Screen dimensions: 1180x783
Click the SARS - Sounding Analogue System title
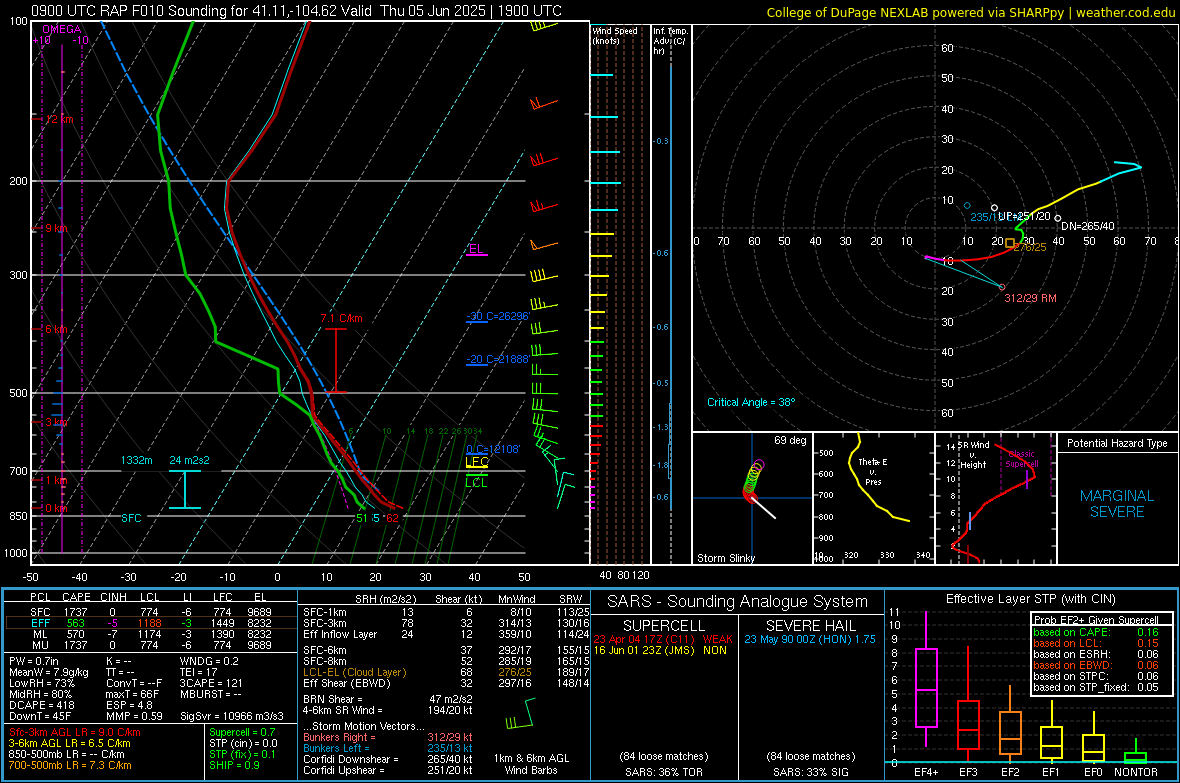(x=737, y=602)
